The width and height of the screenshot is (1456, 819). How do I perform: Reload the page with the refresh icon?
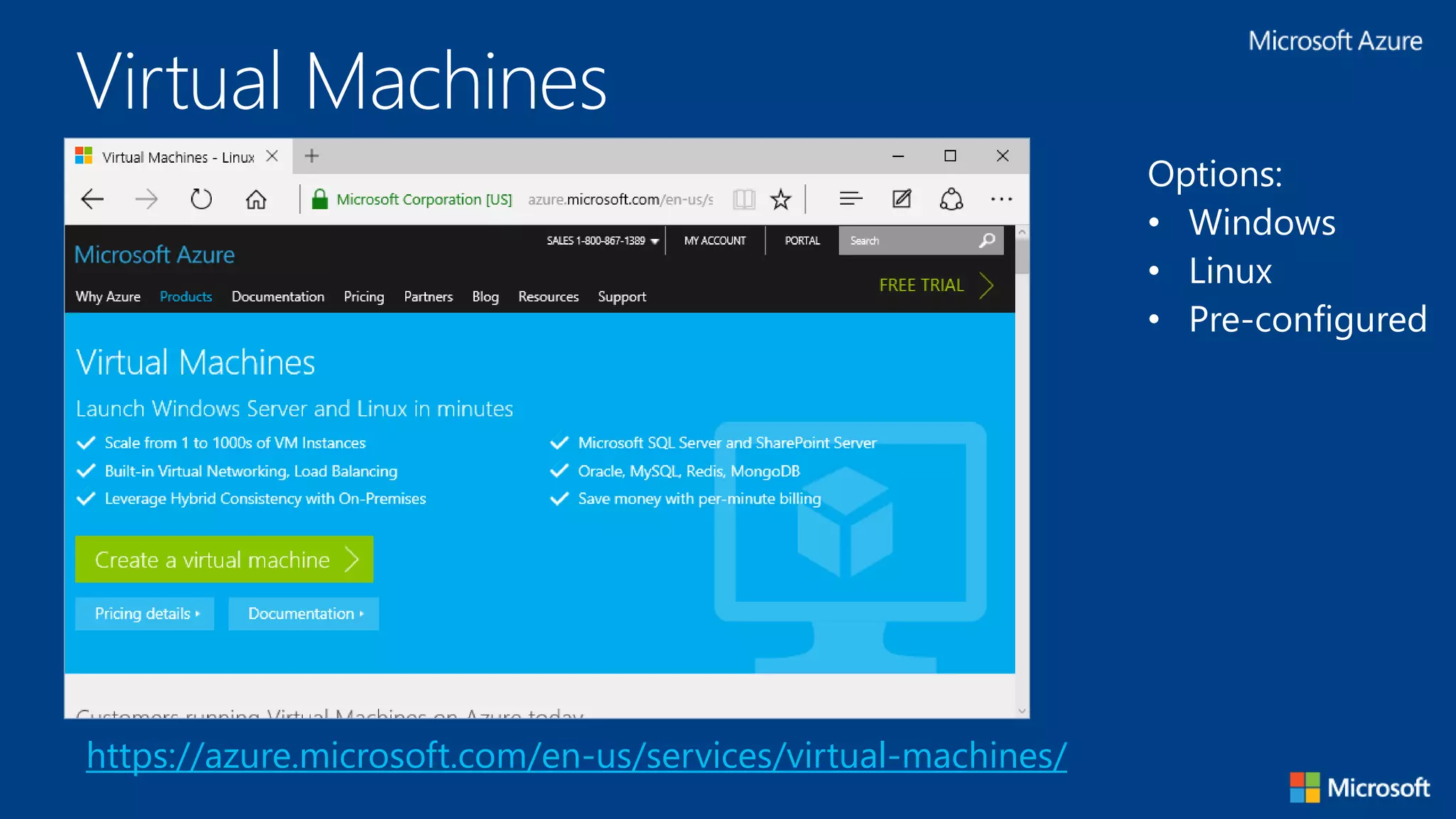pyautogui.click(x=201, y=199)
